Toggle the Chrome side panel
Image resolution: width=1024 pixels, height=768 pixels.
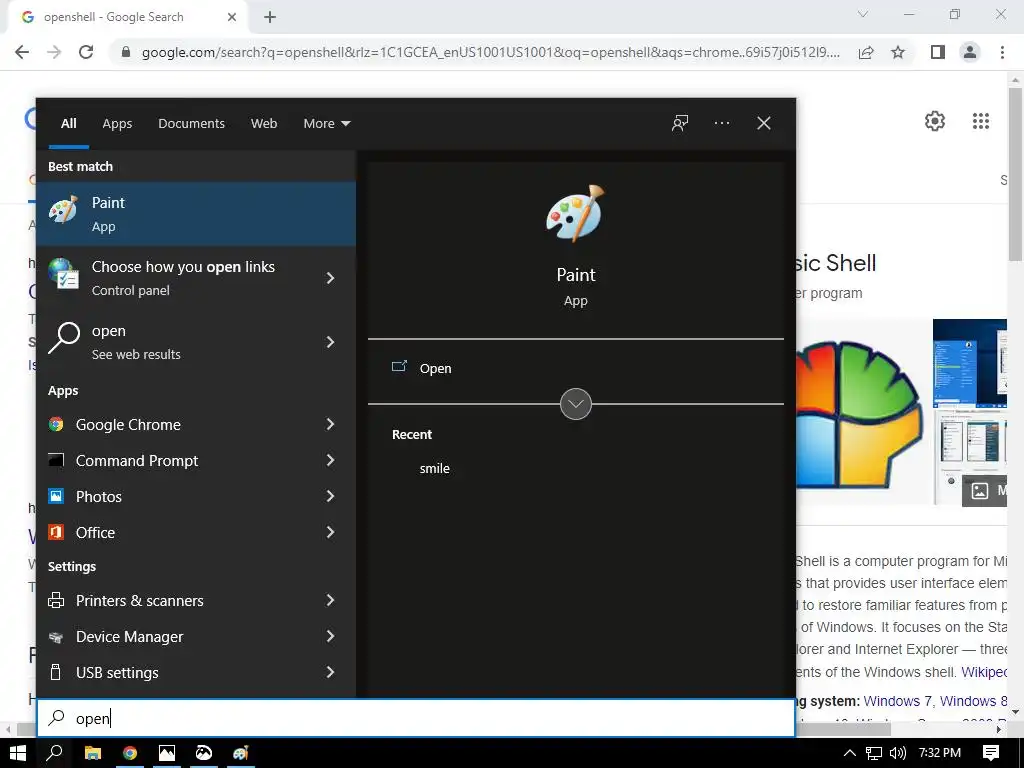[938, 52]
